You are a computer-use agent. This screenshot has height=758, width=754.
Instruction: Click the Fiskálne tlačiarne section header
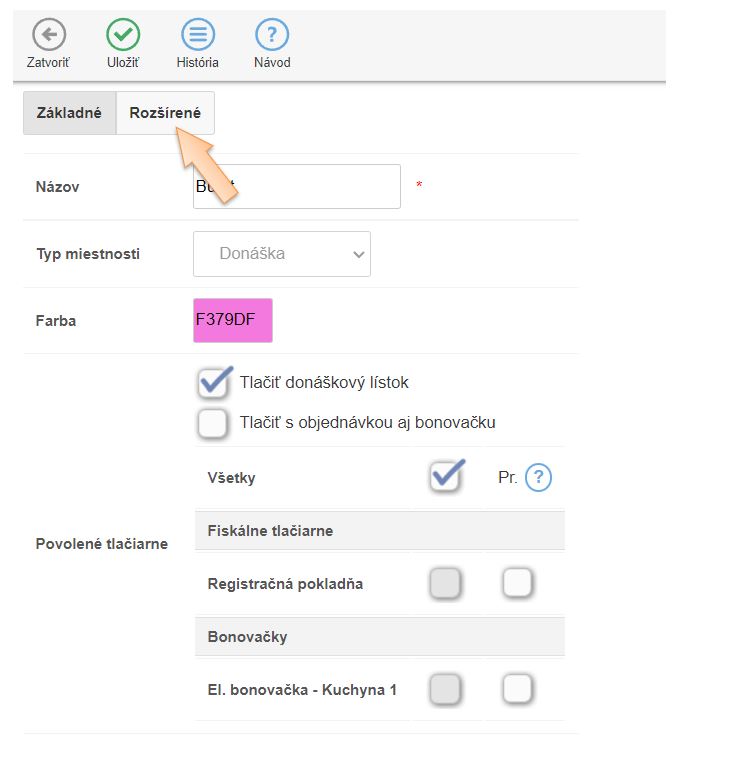tap(270, 531)
